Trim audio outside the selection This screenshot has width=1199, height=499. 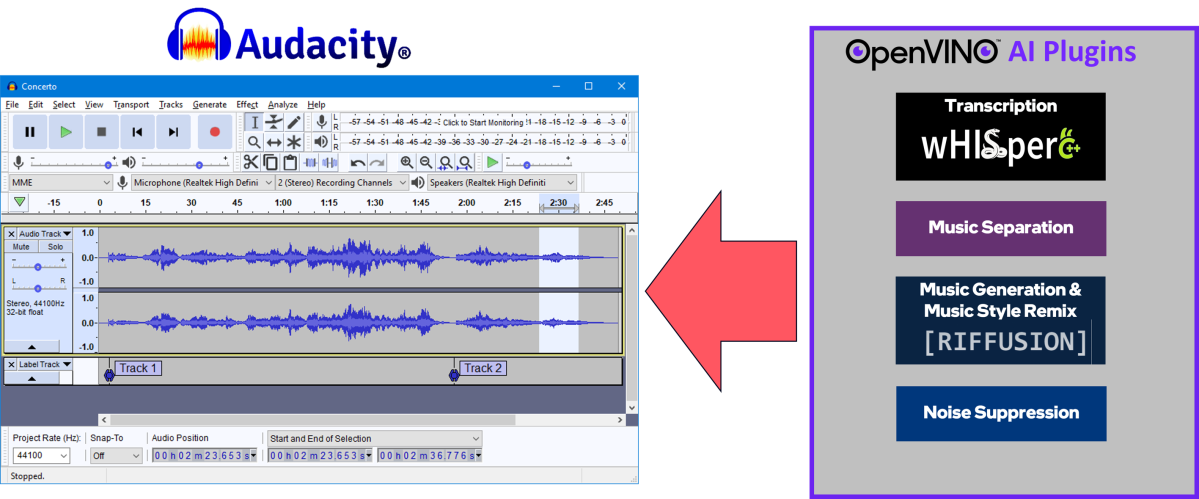(310, 162)
